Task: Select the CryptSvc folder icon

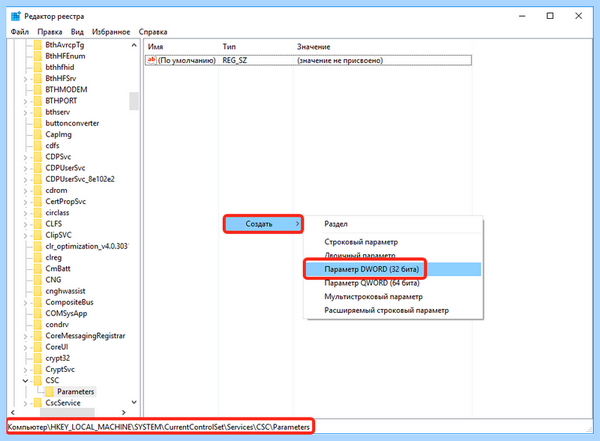Action: [38, 369]
